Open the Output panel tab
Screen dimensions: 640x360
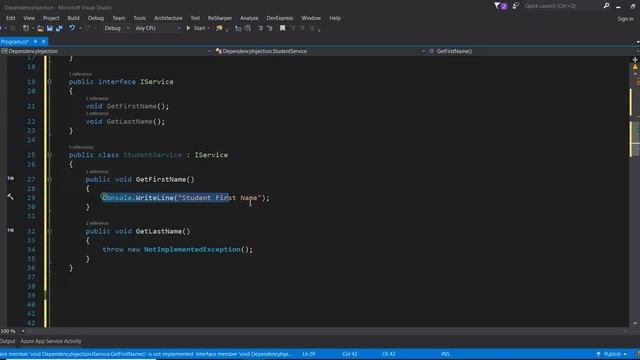7,341
